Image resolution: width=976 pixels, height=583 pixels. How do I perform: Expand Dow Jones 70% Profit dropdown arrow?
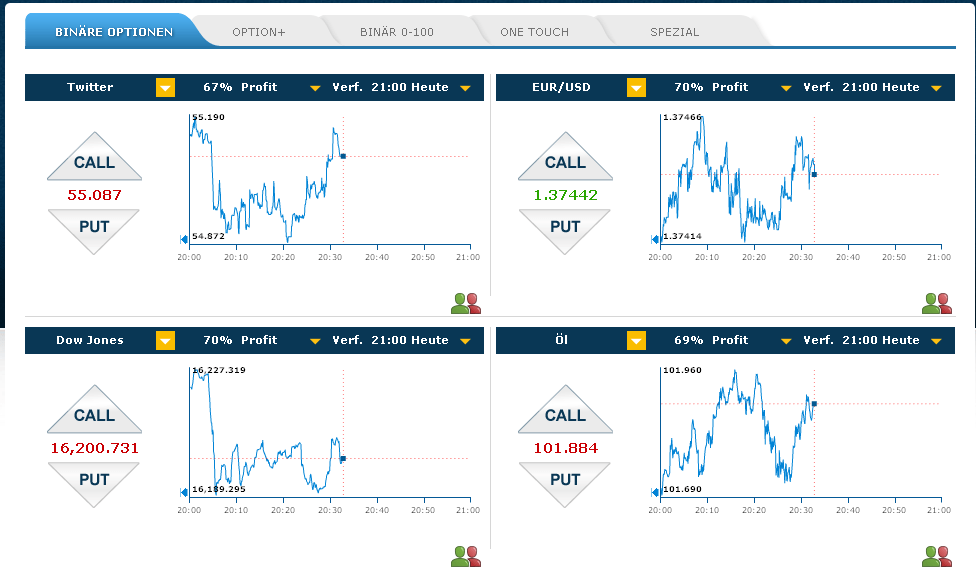coord(315,341)
